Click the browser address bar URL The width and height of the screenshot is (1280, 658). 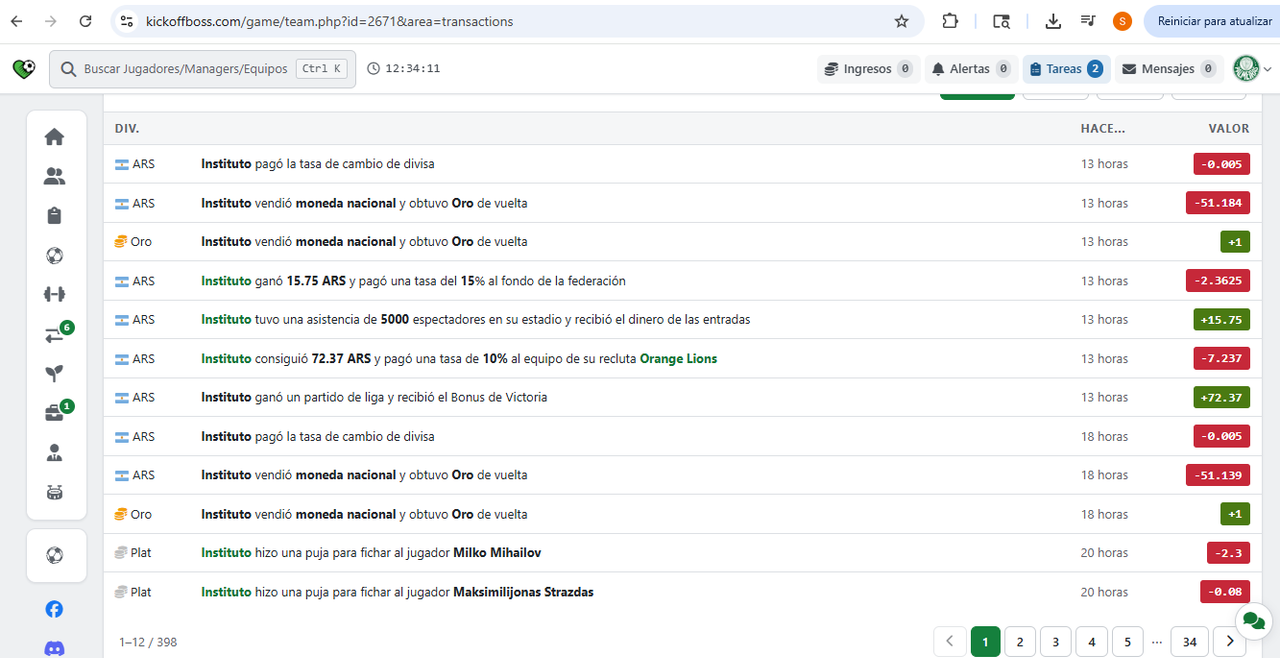329,21
